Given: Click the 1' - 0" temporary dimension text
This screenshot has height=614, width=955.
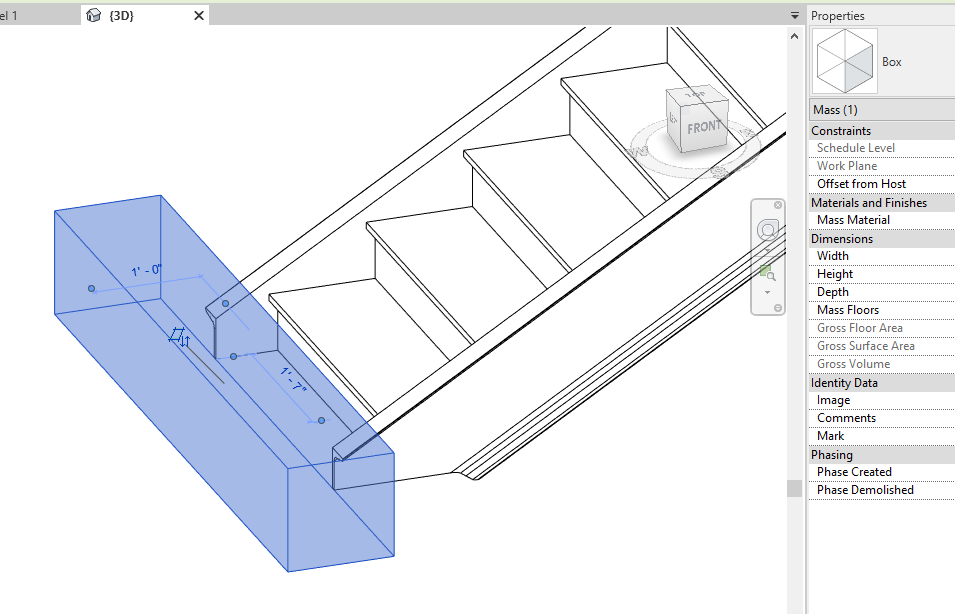Looking at the screenshot, I should pos(147,270).
